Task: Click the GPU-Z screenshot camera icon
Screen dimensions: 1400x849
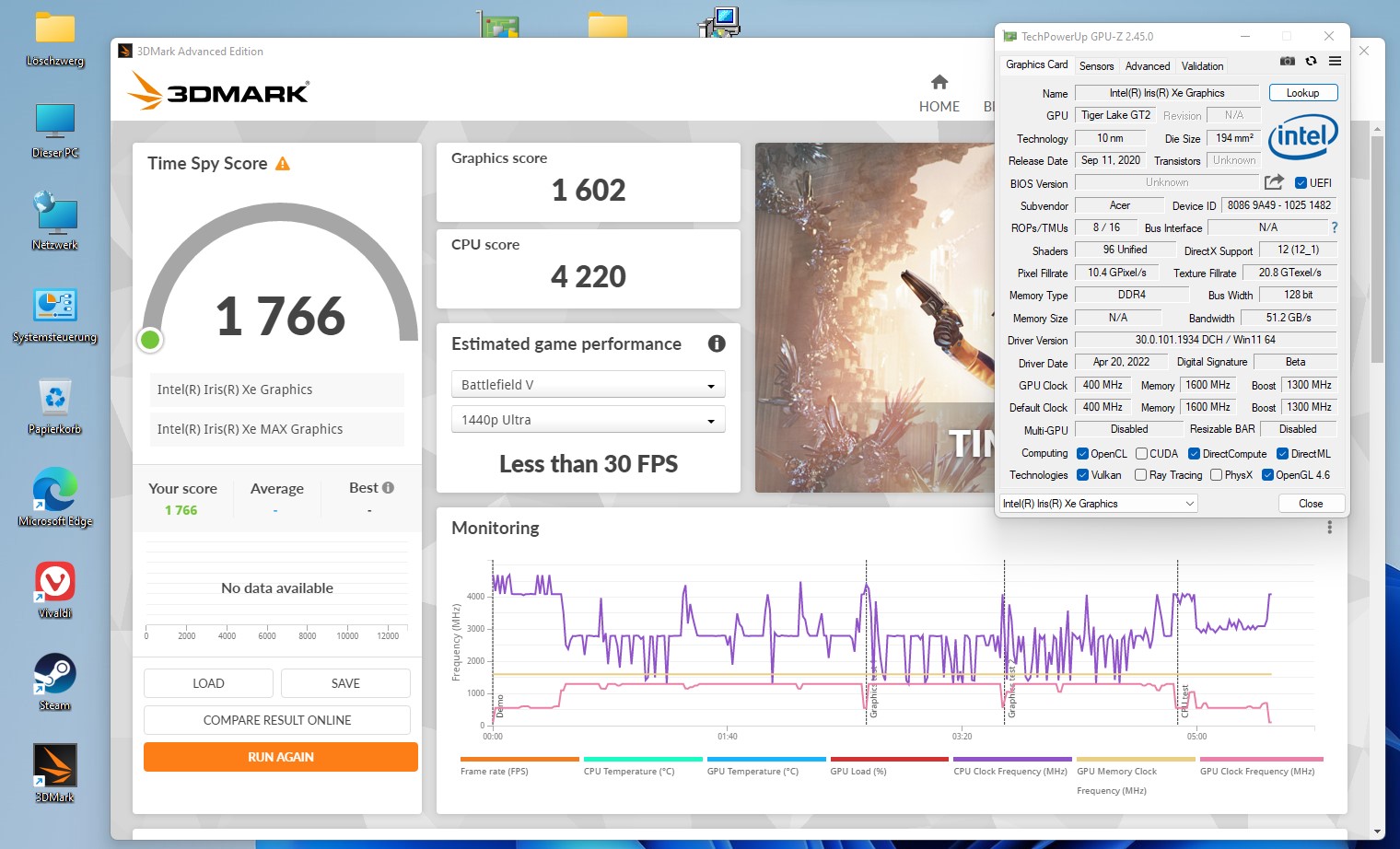Action: point(1288,62)
